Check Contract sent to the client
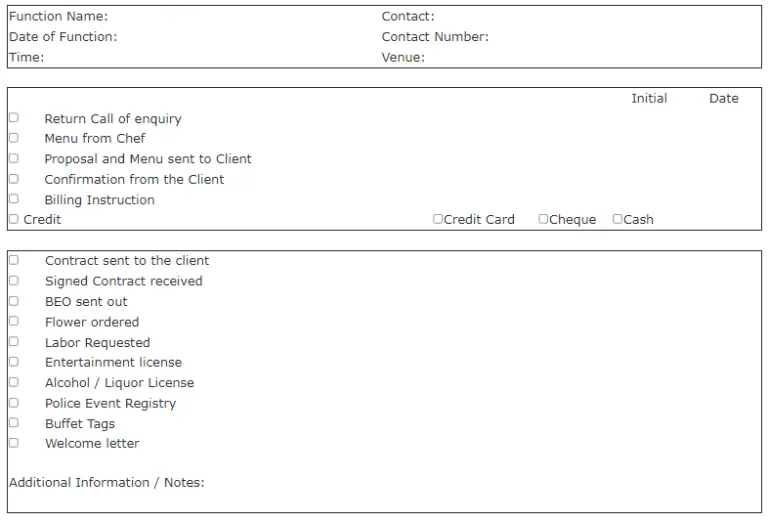768x522 pixels. pyautogui.click(x=14, y=260)
